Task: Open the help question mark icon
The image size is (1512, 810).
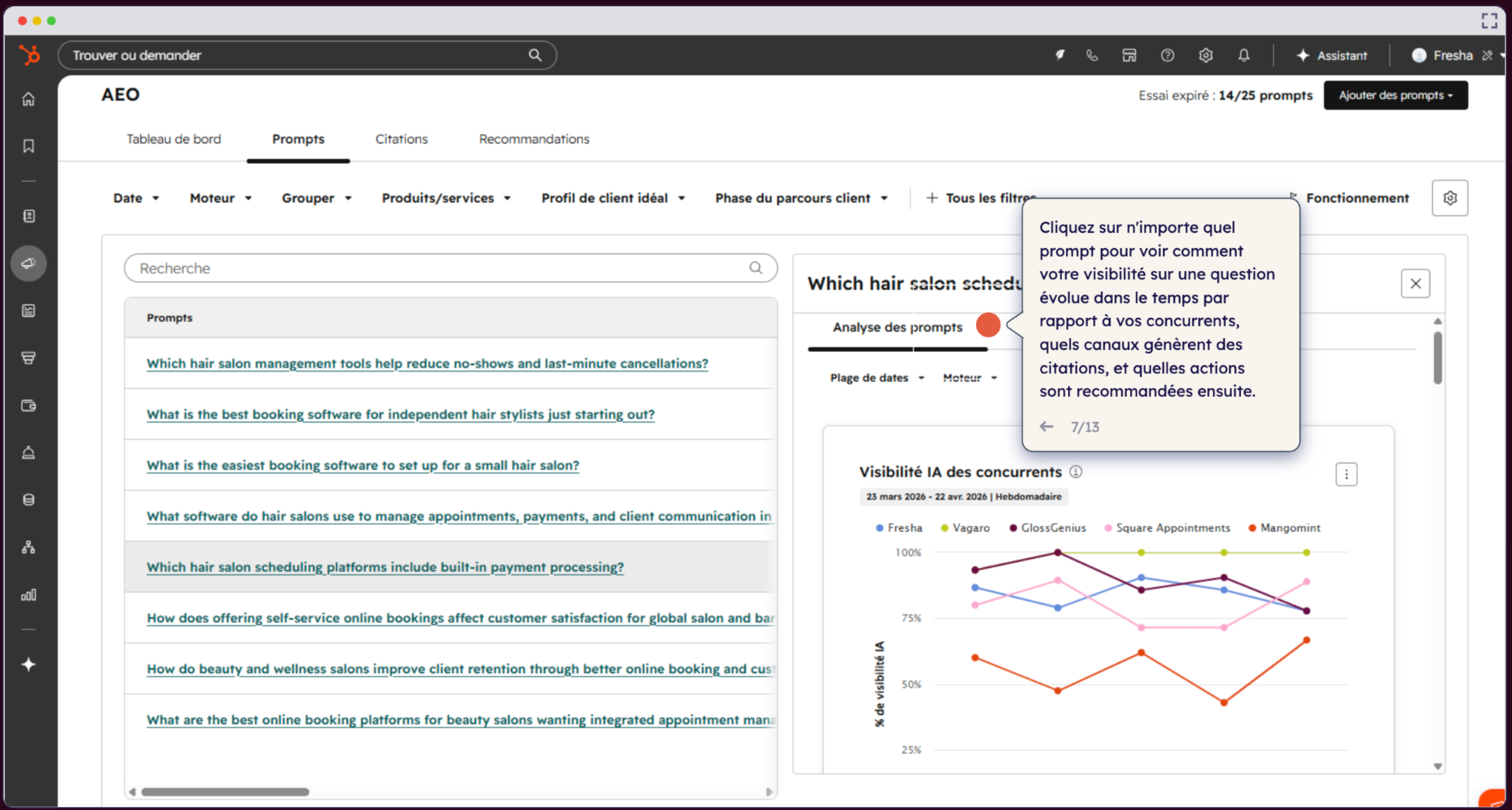Action: 1168,55
